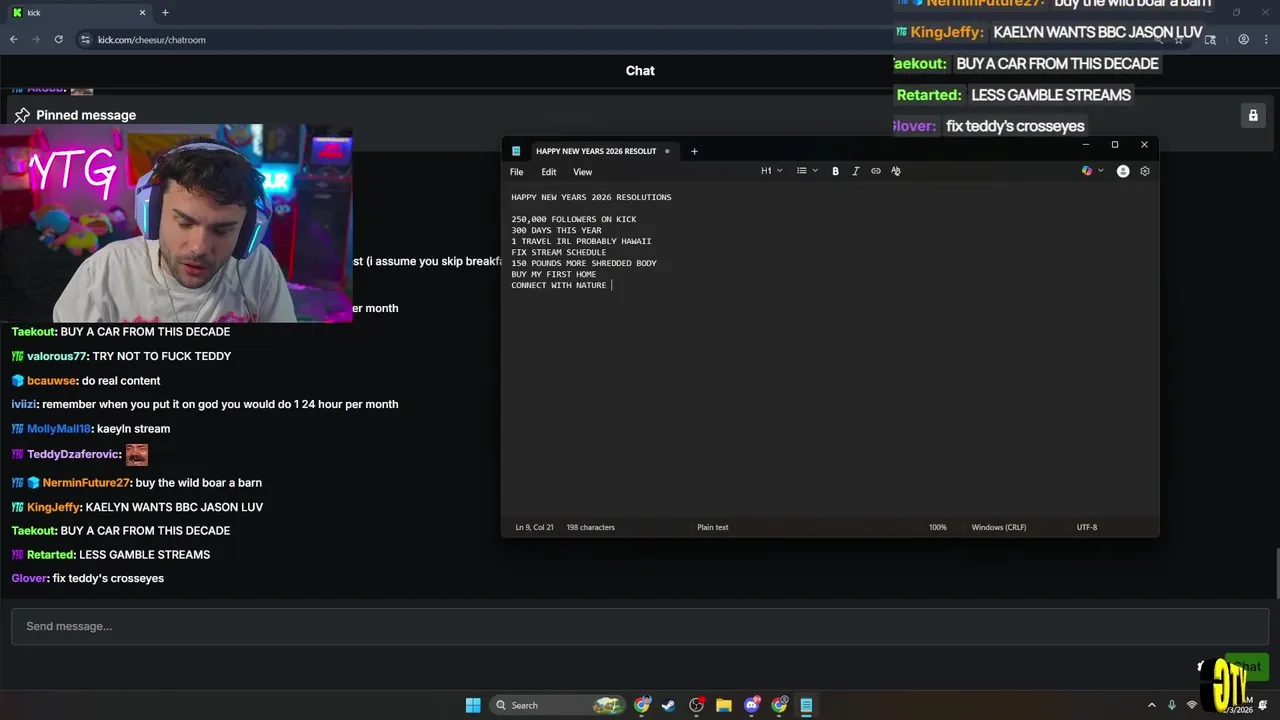Image resolution: width=1280 pixels, height=720 pixels.
Task: Click the line BUY MY FIRST HOME
Action: click(x=554, y=274)
